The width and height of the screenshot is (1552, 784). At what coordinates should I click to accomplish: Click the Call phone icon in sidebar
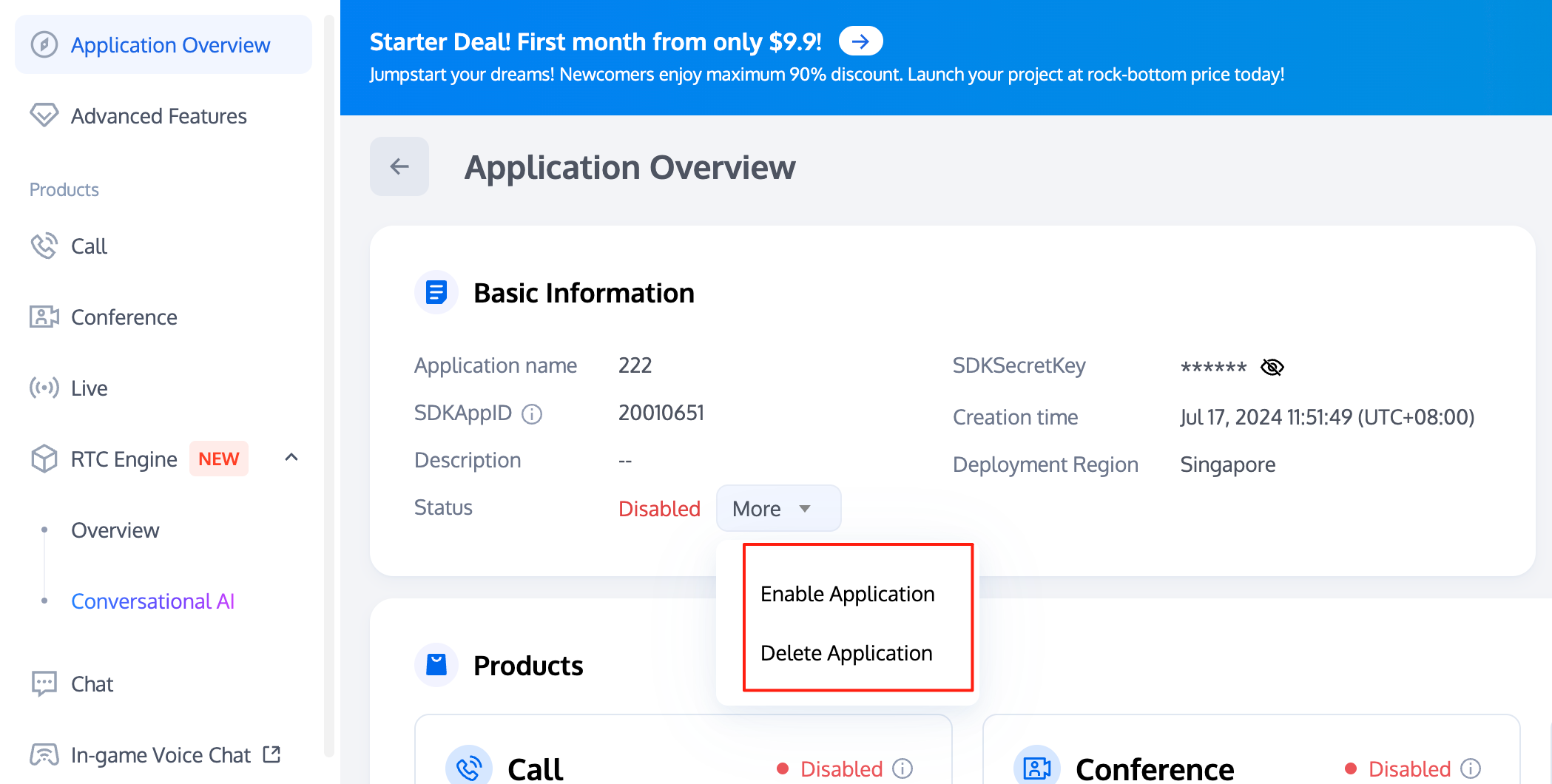44,246
